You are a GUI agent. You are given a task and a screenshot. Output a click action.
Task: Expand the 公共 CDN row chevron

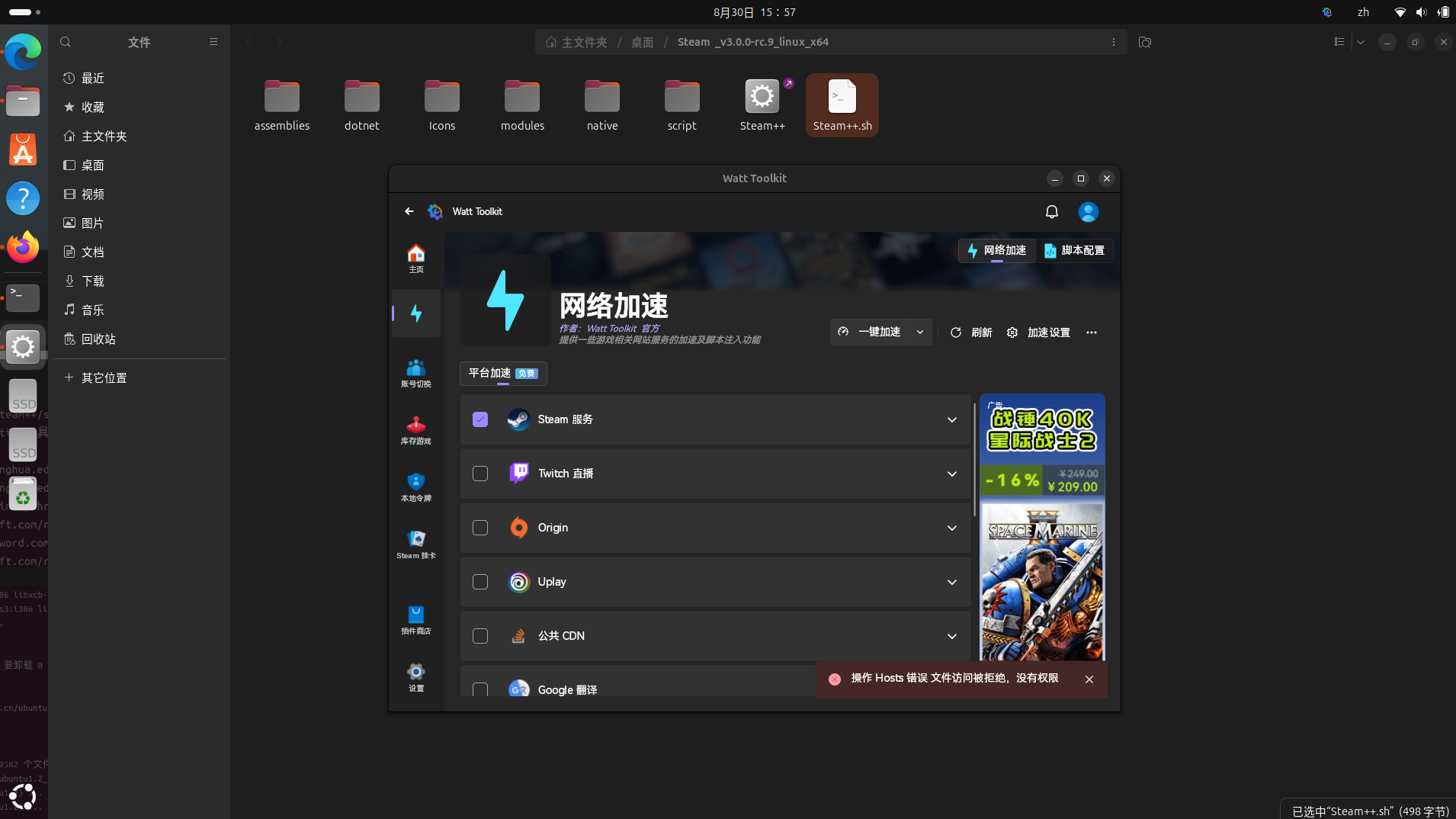952,636
